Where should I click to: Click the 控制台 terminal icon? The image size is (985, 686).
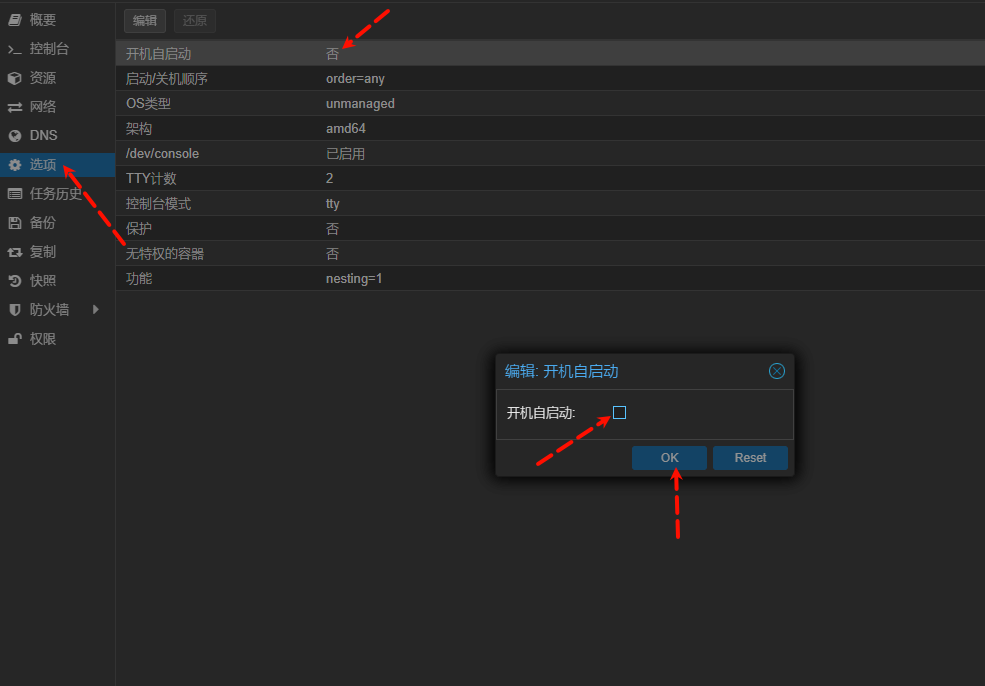[15, 49]
